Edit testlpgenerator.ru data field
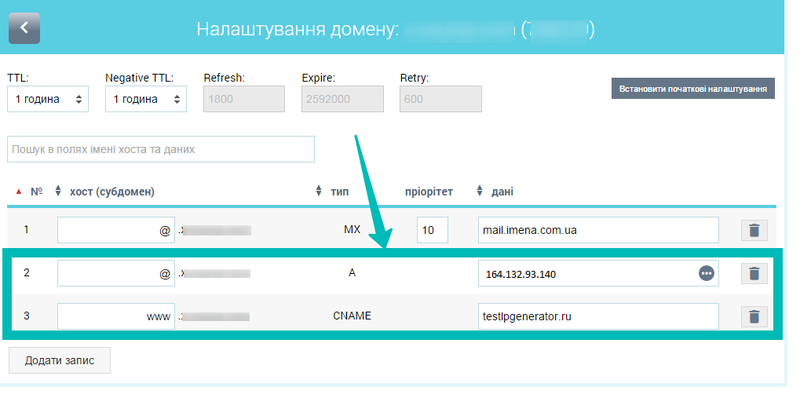800x398 pixels. click(598, 316)
